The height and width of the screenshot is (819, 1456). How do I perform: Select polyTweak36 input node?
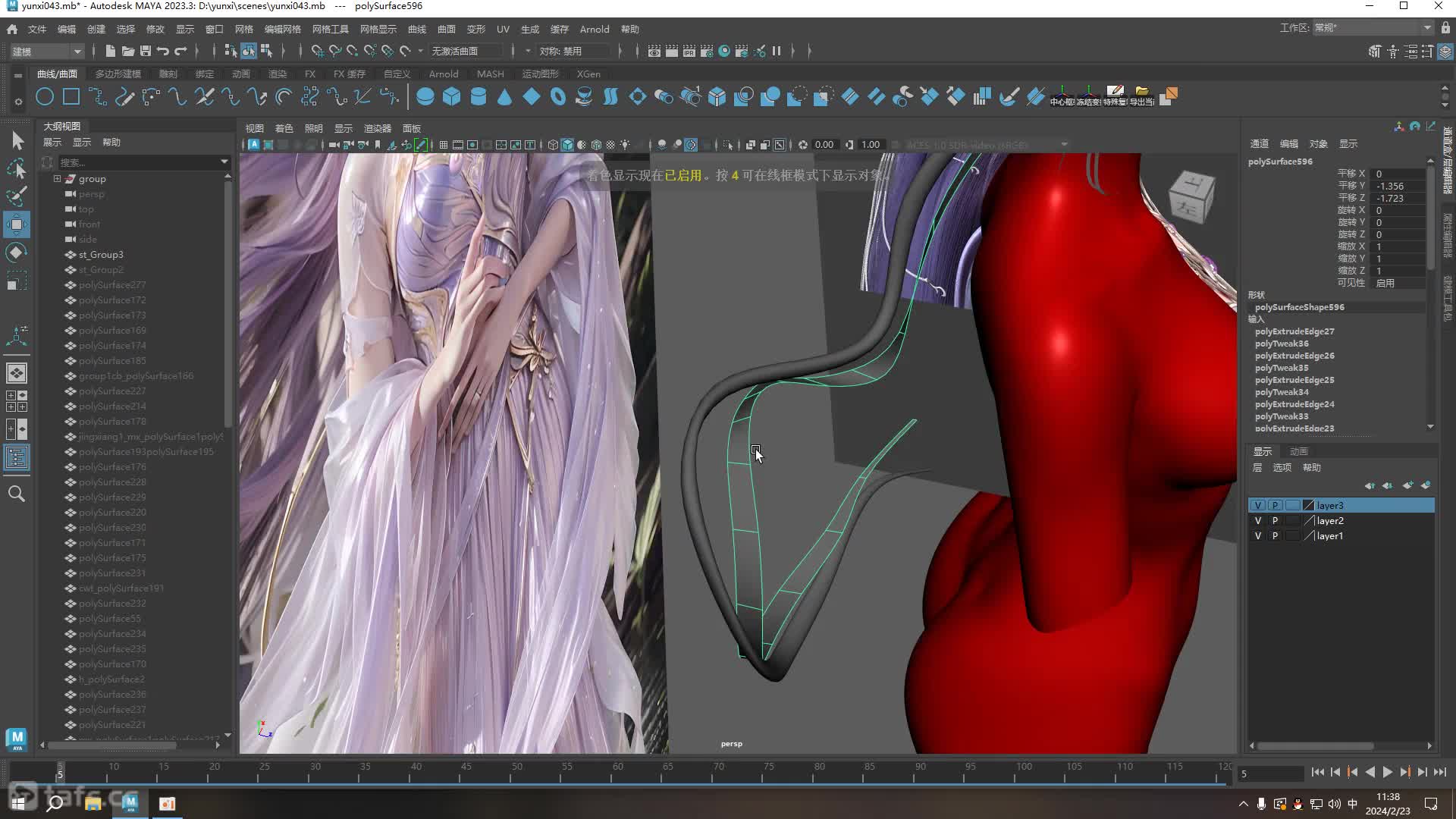click(x=1282, y=344)
